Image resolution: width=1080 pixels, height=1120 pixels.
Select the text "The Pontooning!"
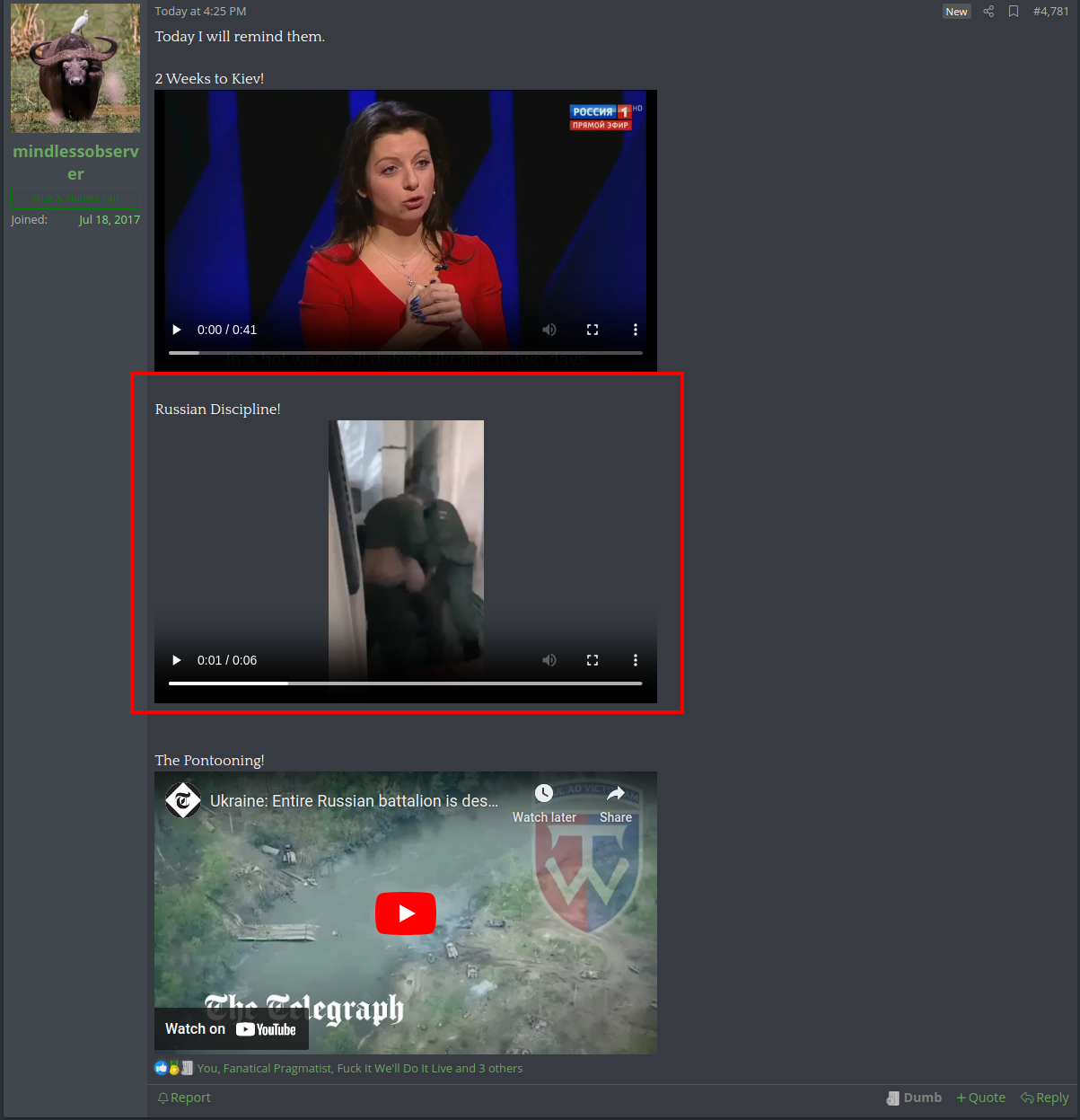pyautogui.click(x=209, y=761)
